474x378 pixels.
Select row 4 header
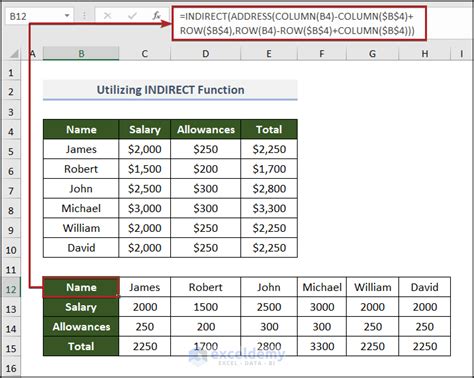11,131
